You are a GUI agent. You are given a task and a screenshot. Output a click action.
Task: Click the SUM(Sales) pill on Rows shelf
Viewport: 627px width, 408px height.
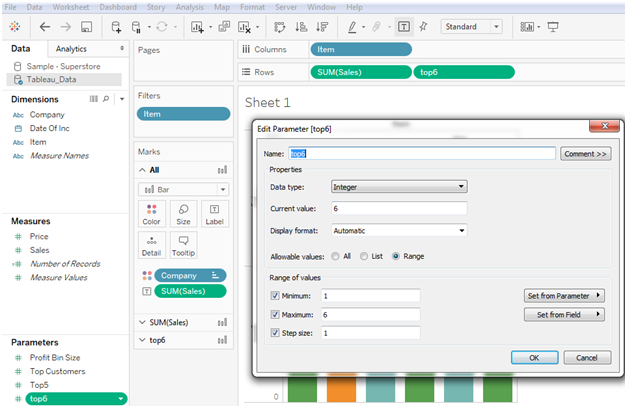361,72
